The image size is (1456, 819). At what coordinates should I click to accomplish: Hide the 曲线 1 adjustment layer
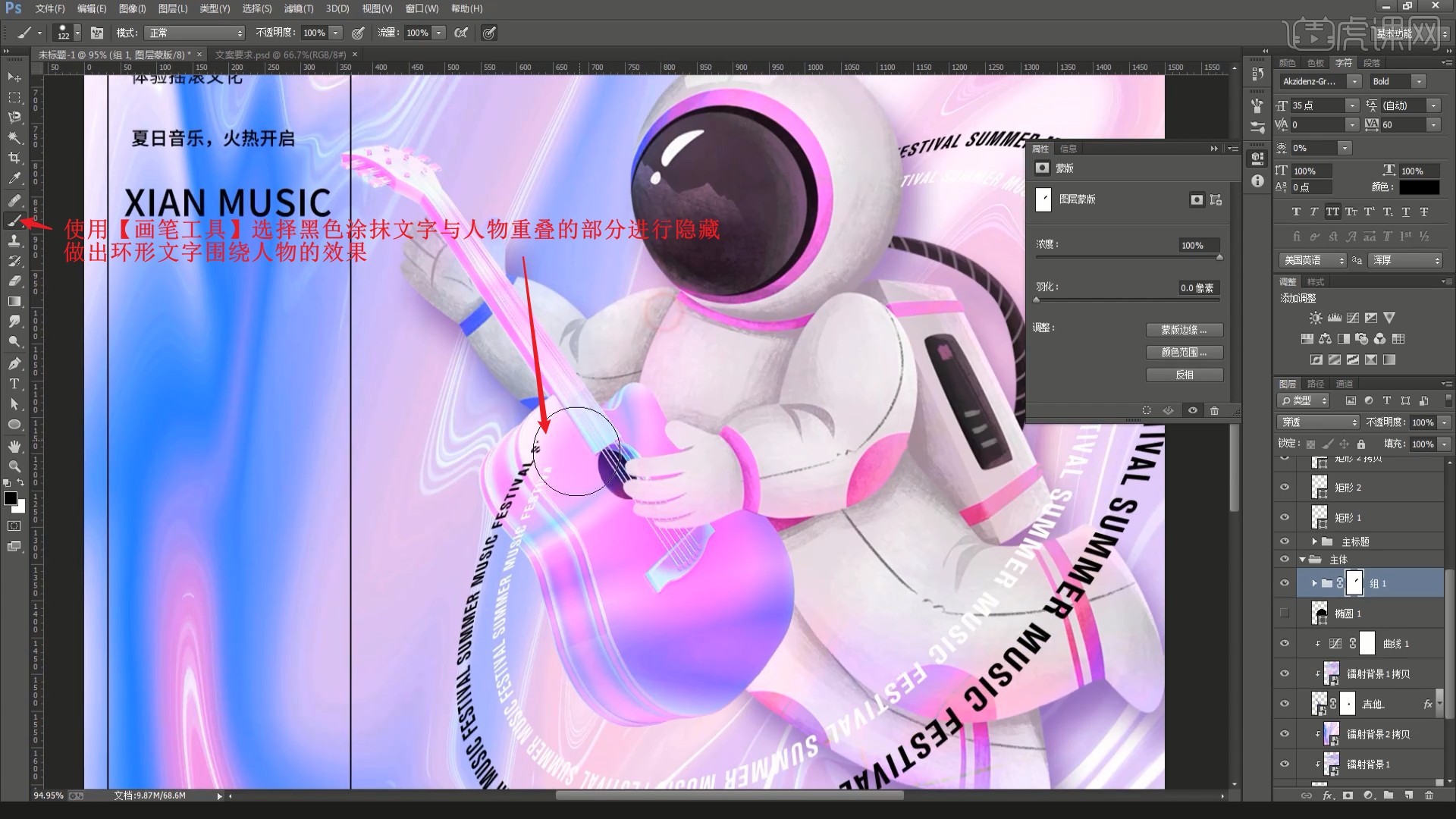(x=1285, y=643)
